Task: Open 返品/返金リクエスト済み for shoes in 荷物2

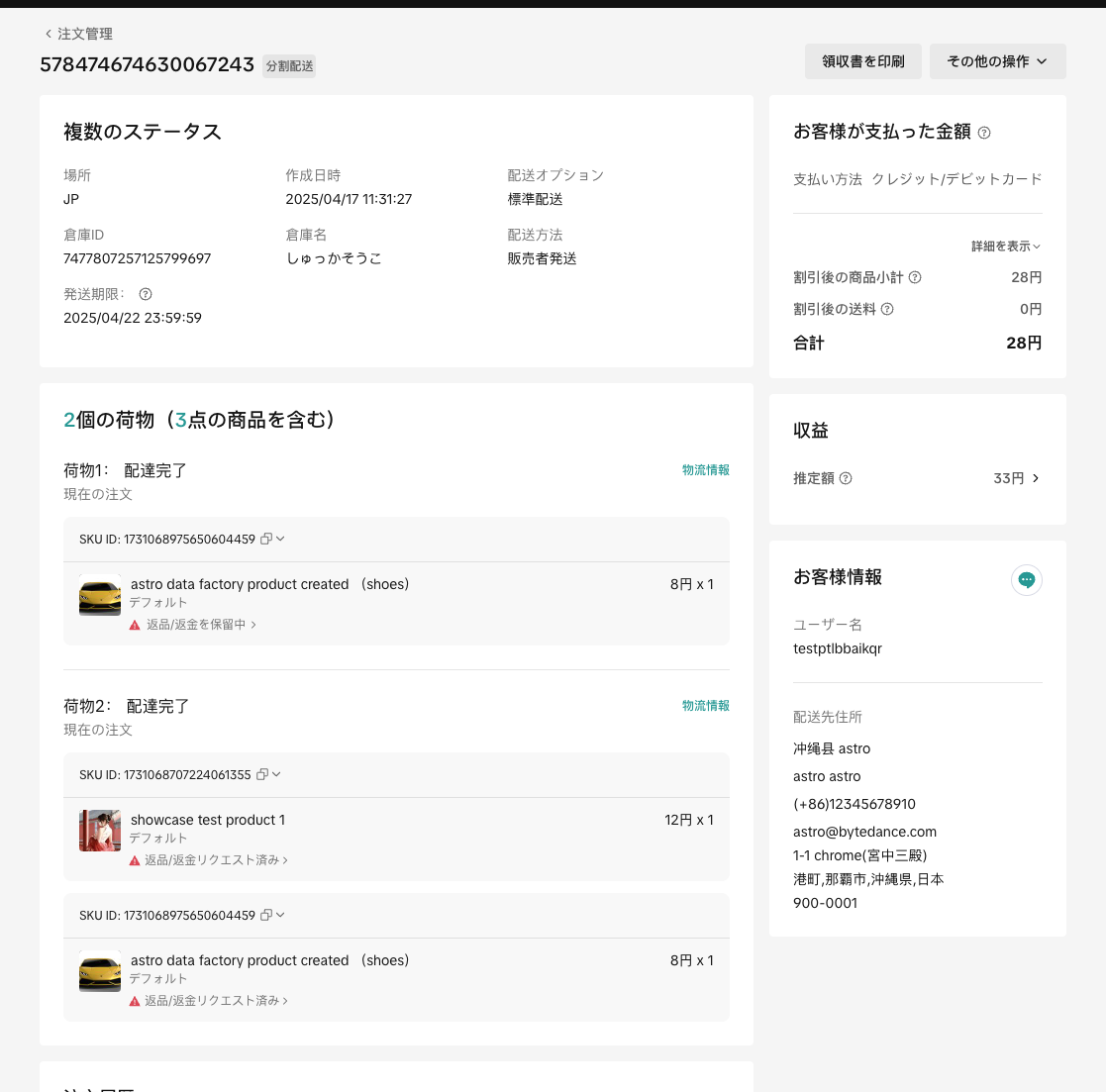Action: point(216,1000)
